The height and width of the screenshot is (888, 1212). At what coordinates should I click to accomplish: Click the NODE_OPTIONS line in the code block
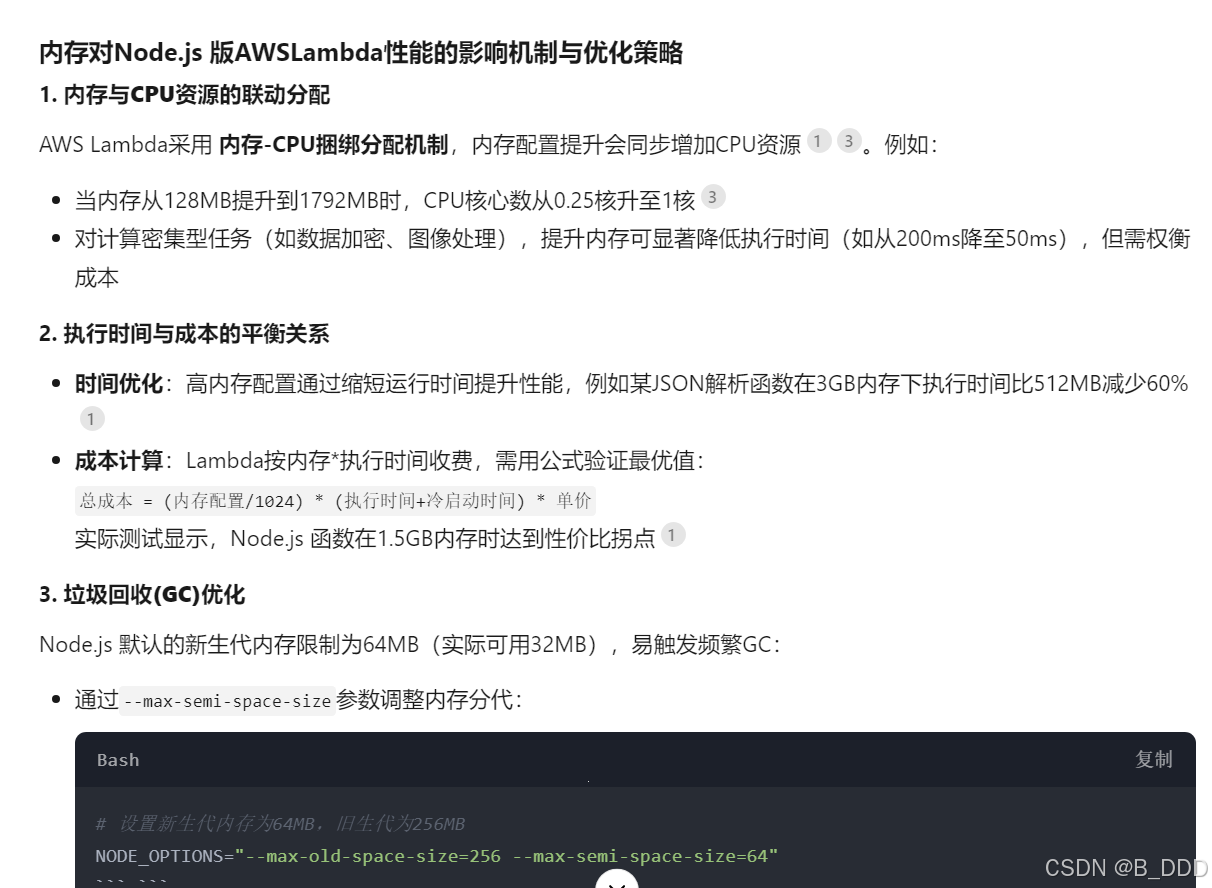click(437, 856)
